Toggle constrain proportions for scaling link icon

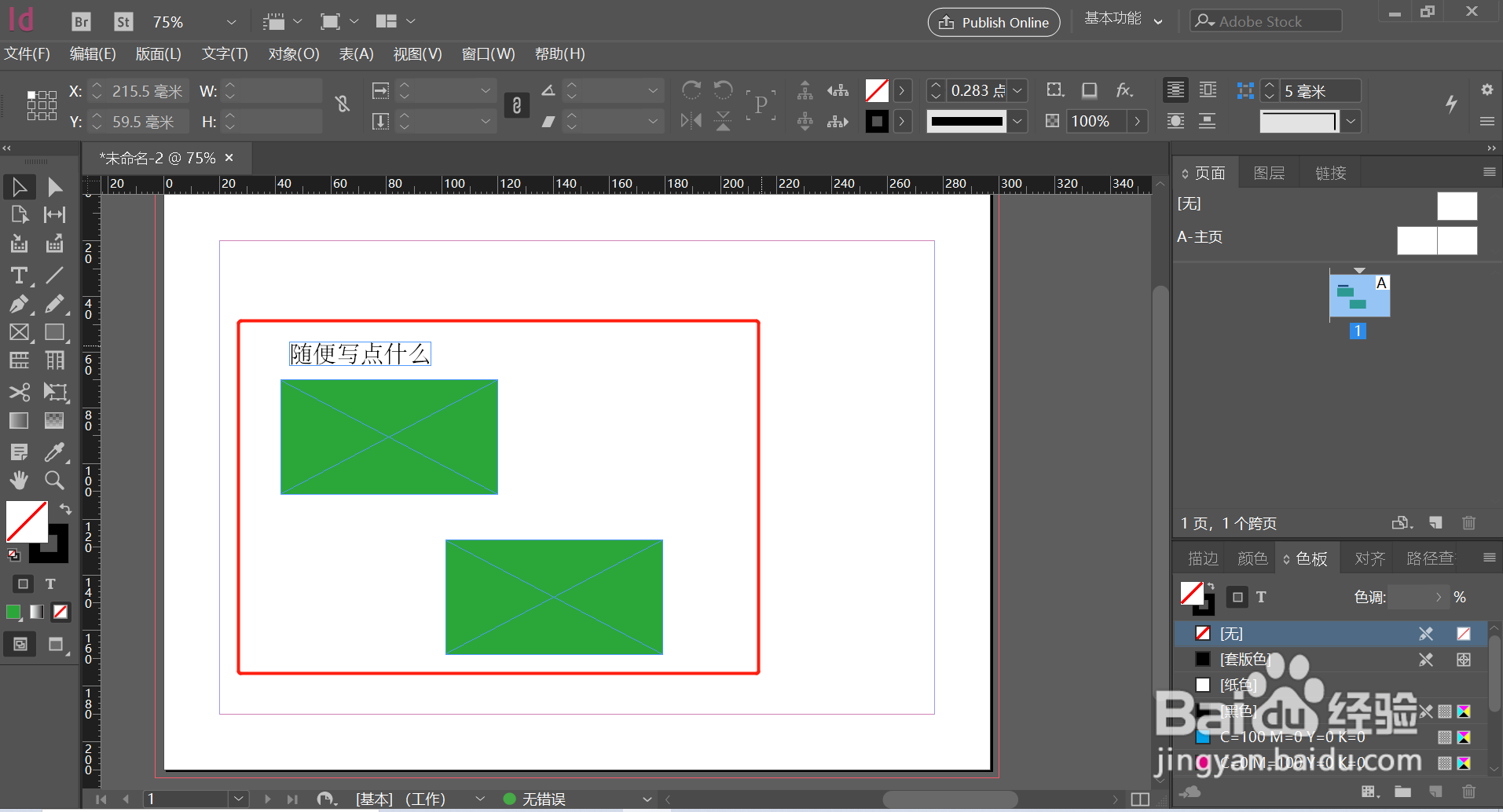tap(516, 105)
